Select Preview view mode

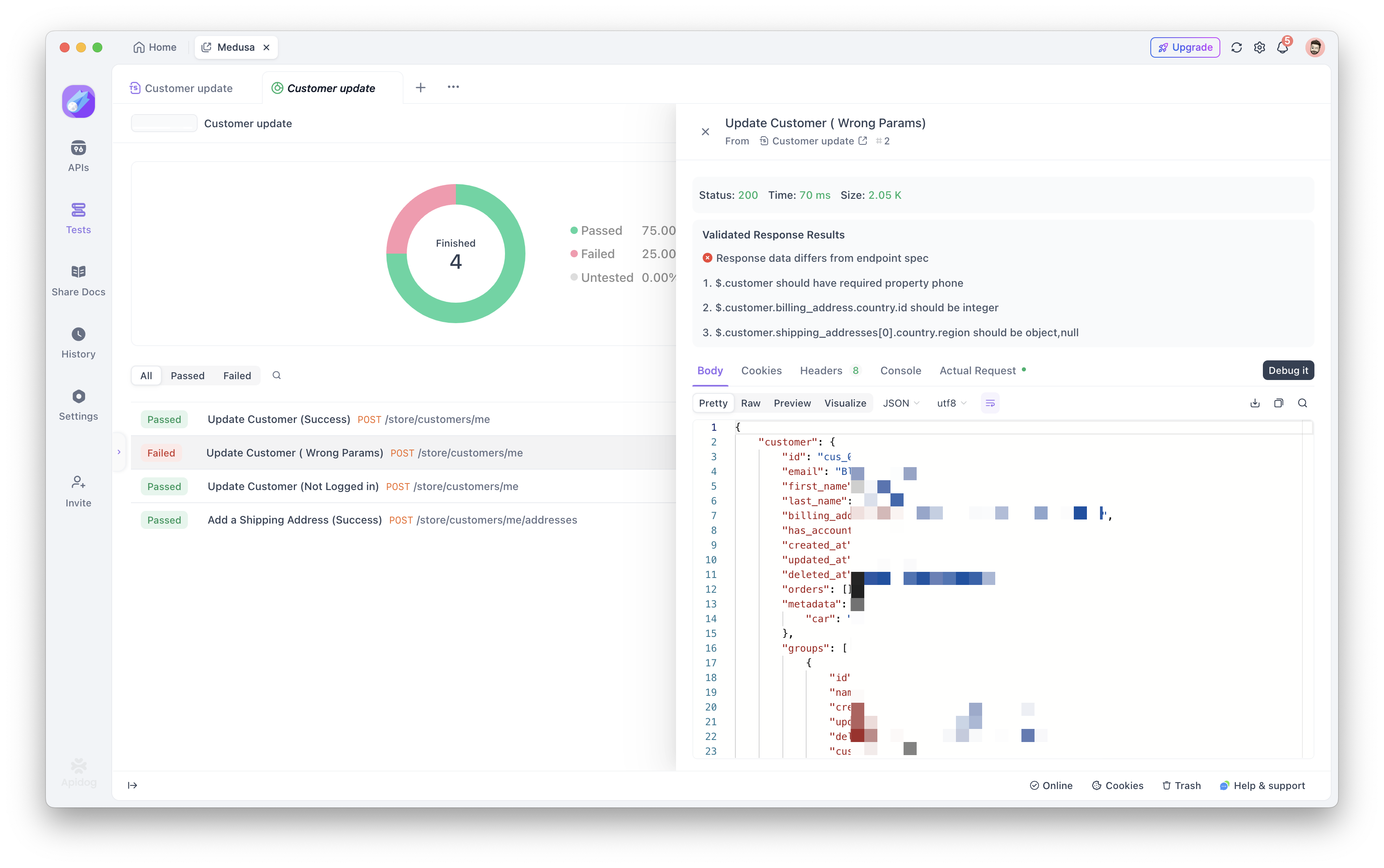coord(792,403)
